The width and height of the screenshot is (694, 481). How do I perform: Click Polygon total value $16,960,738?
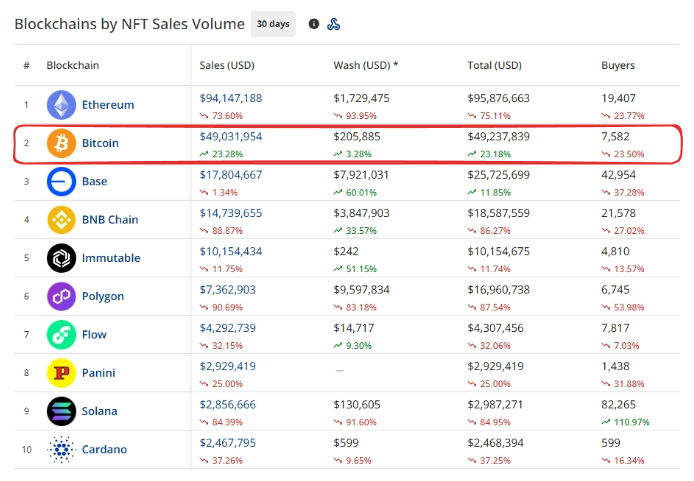pyautogui.click(x=499, y=289)
